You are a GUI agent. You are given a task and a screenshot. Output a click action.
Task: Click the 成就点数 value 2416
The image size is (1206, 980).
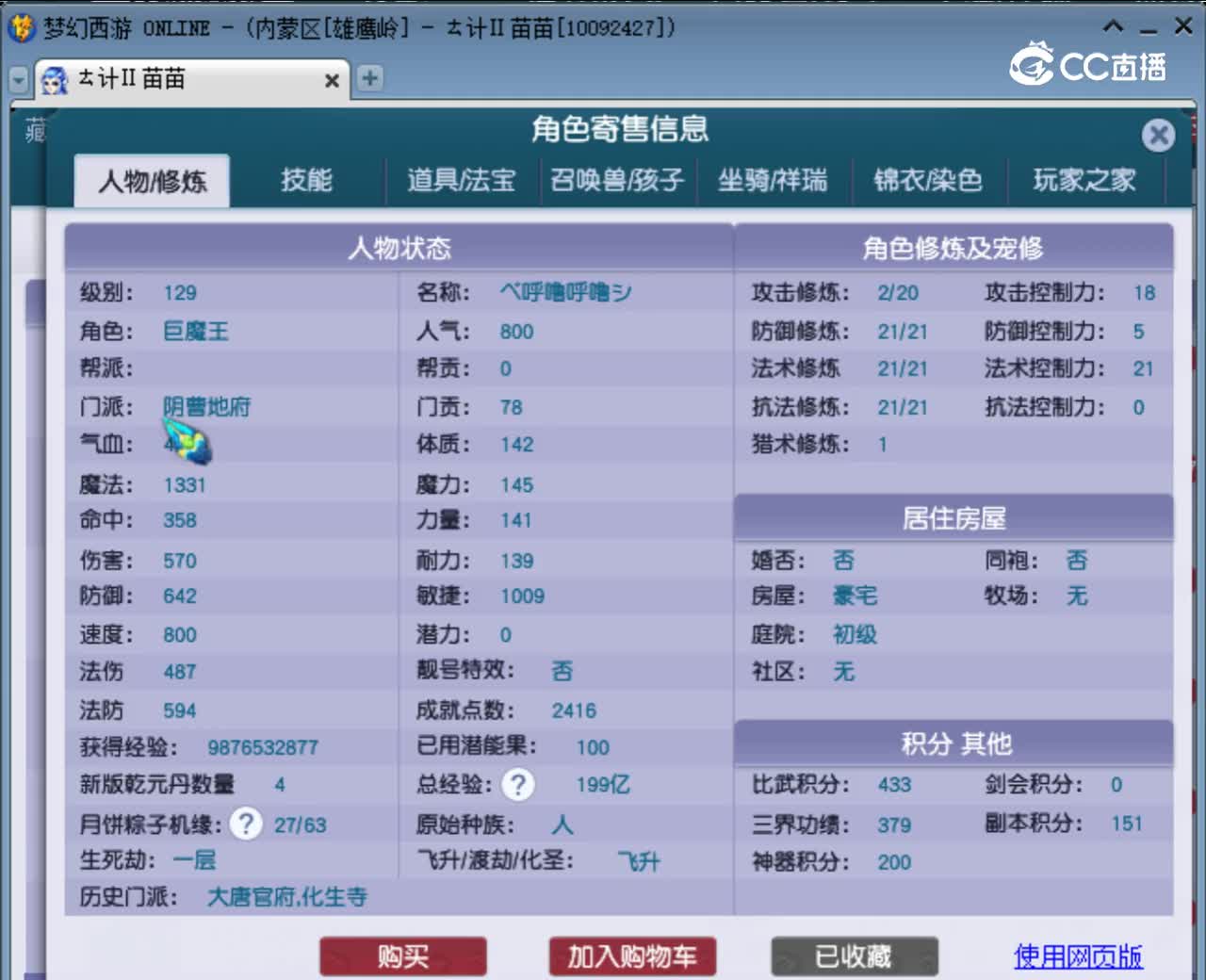tap(574, 710)
